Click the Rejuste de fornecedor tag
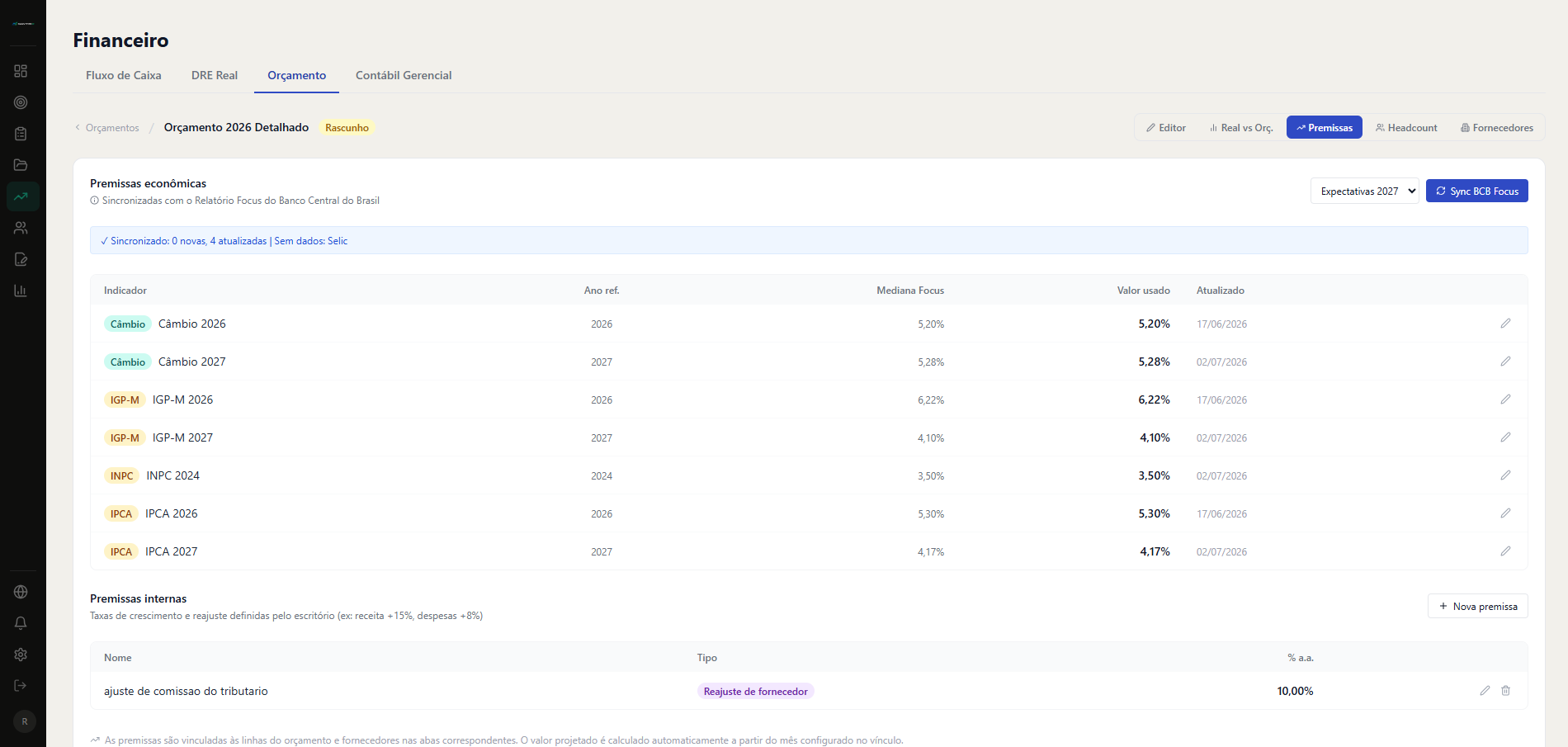The image size is (1568, 747). pyautogui.click(x=756, y=692)
